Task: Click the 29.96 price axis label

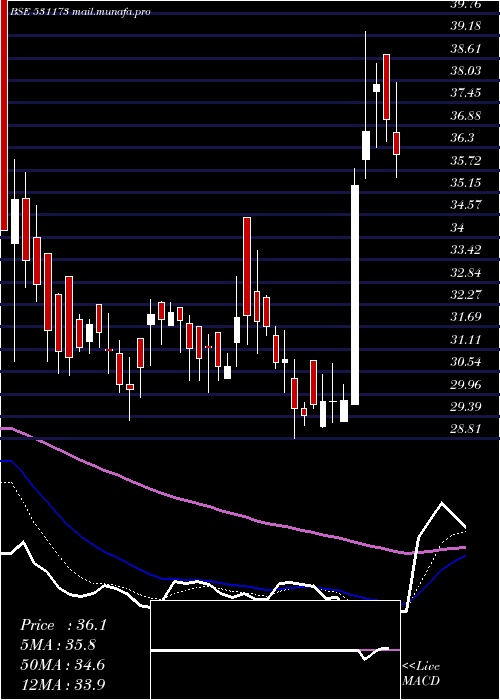Action: [466, 384]
